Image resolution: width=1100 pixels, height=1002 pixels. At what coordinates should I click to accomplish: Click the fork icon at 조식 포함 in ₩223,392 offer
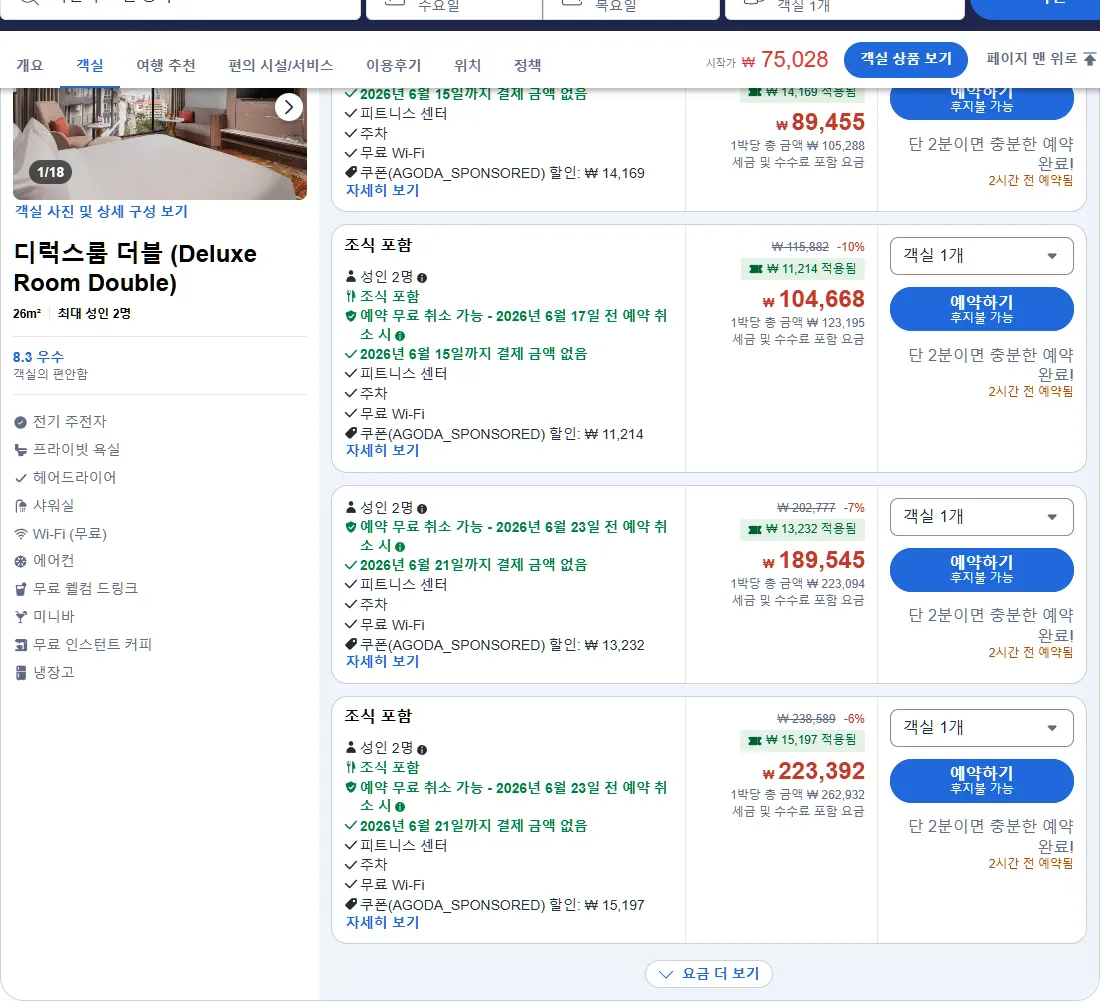tap(351, 767)
